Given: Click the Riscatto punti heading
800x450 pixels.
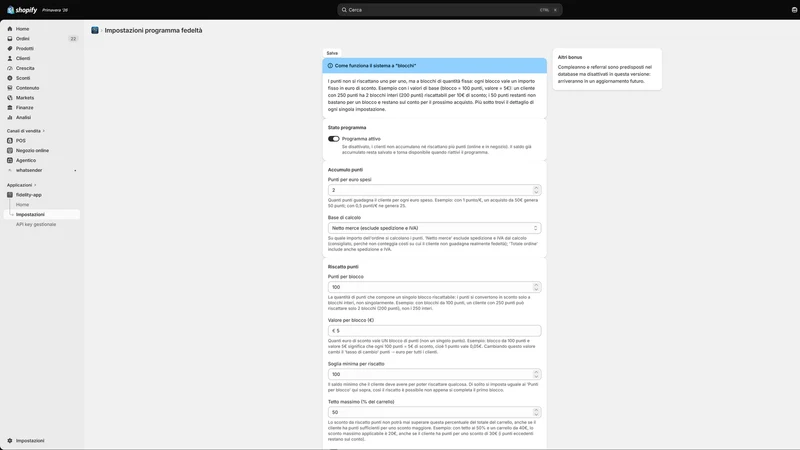Looking at the screenshot, I should click(x=343, y=267).
